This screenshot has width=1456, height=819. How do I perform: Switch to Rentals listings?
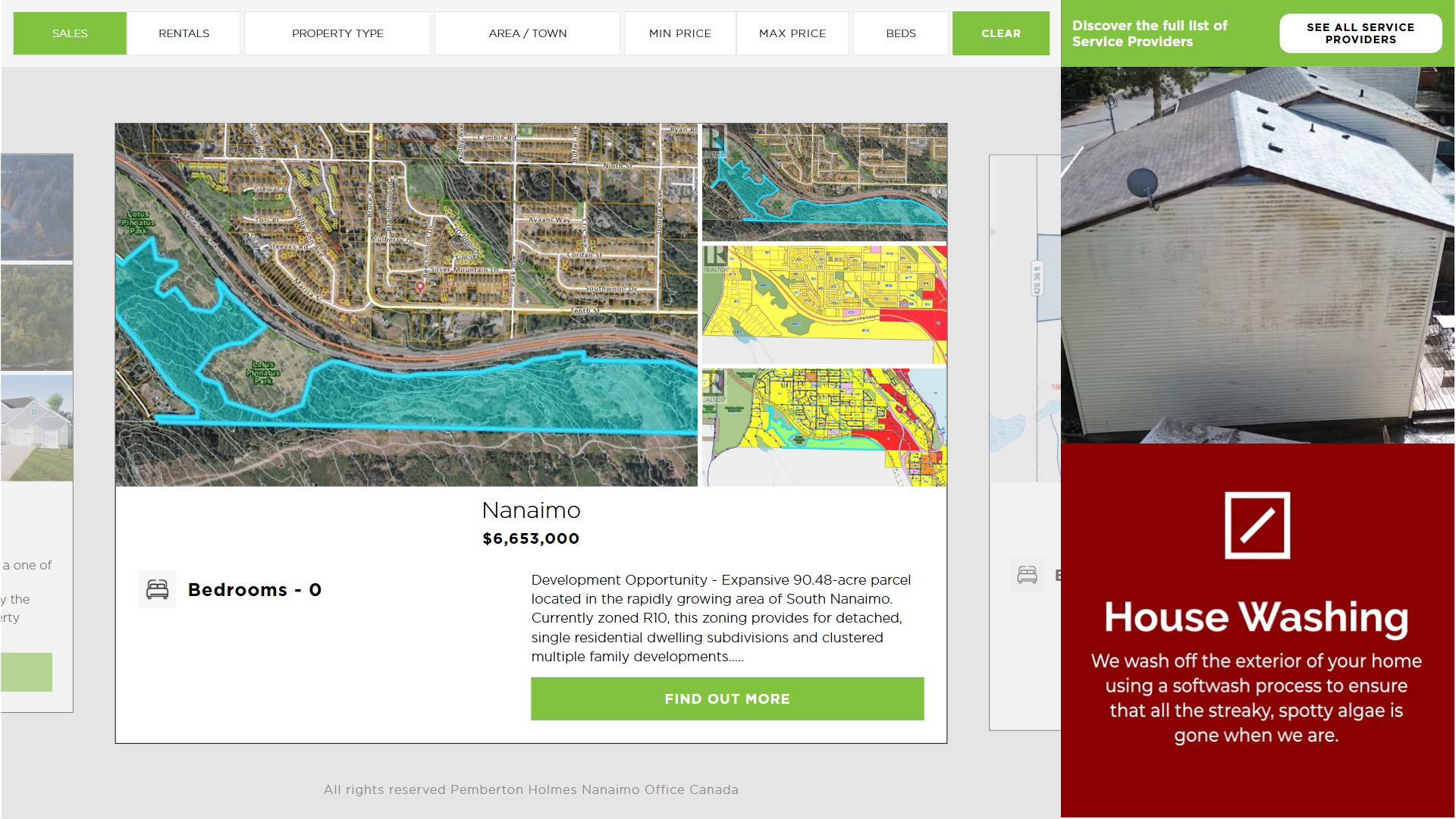pos(184,33)
